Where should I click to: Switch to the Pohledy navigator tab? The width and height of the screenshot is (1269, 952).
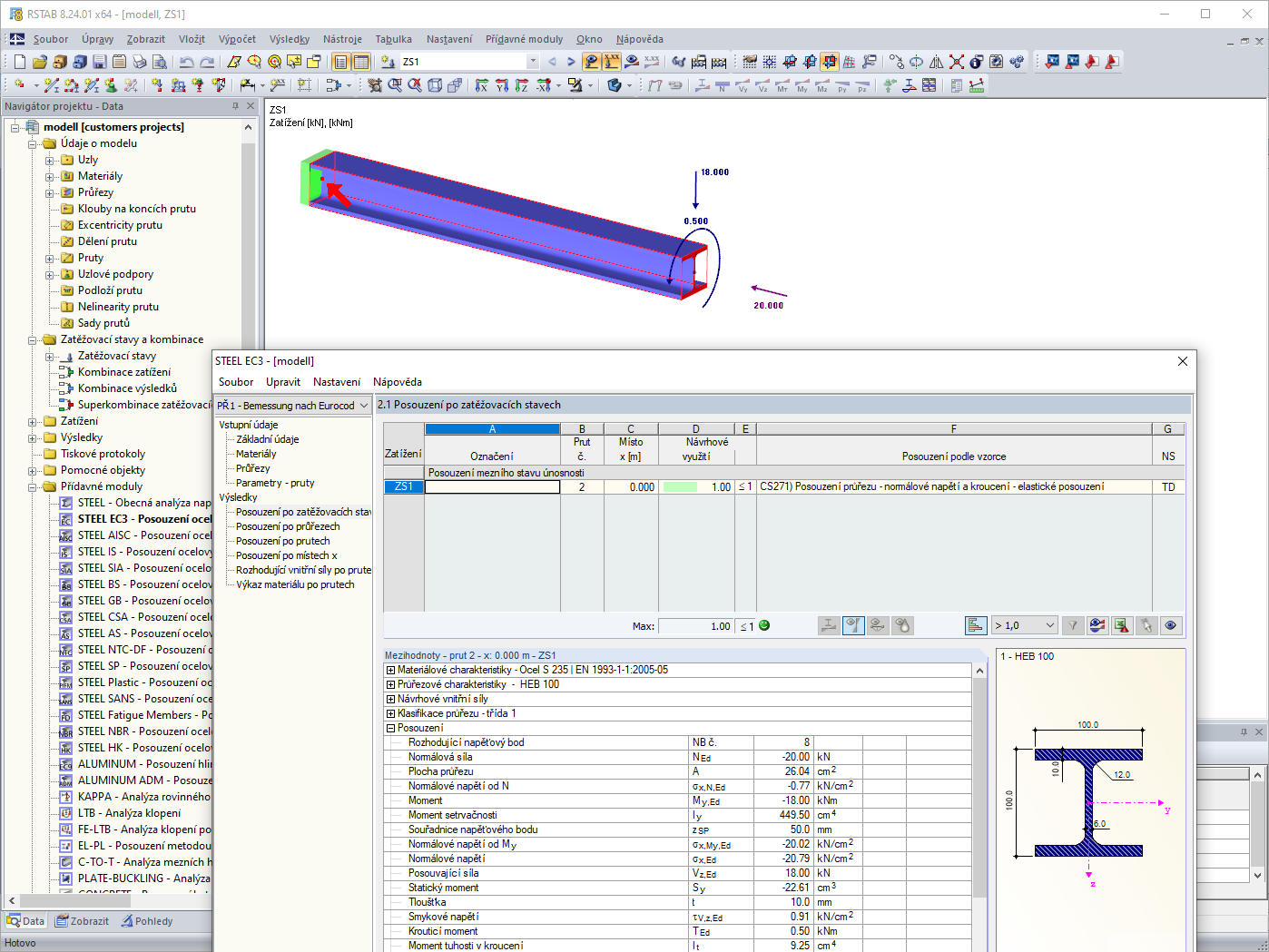pos(146,921)
